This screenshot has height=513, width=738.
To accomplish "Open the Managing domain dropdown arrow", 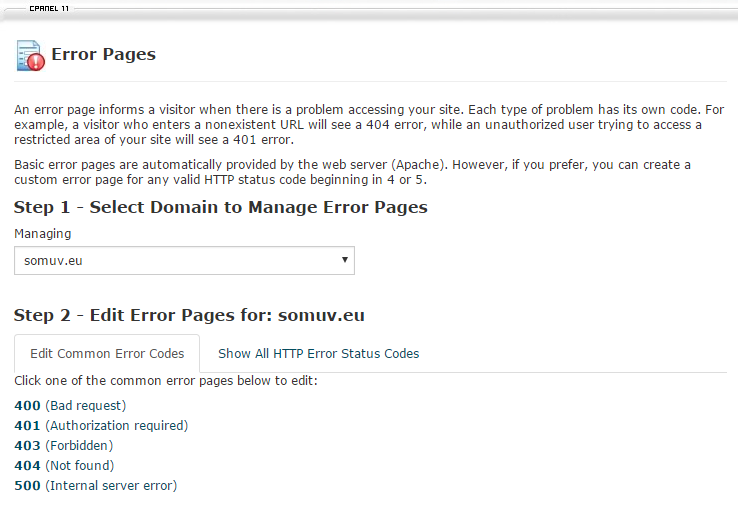I will pos(345,260).
